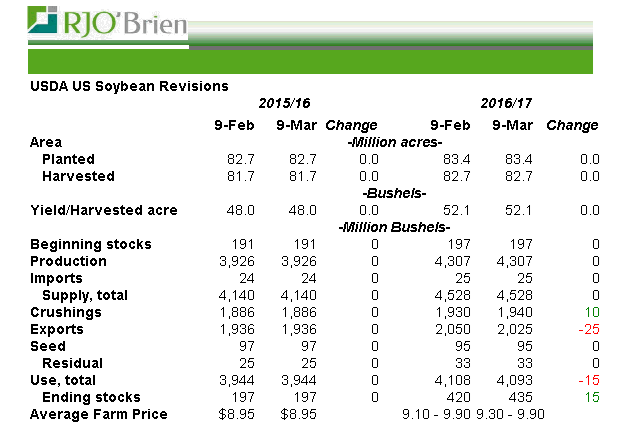Click the Beginning stocks row label

click(x=91, y=244)
